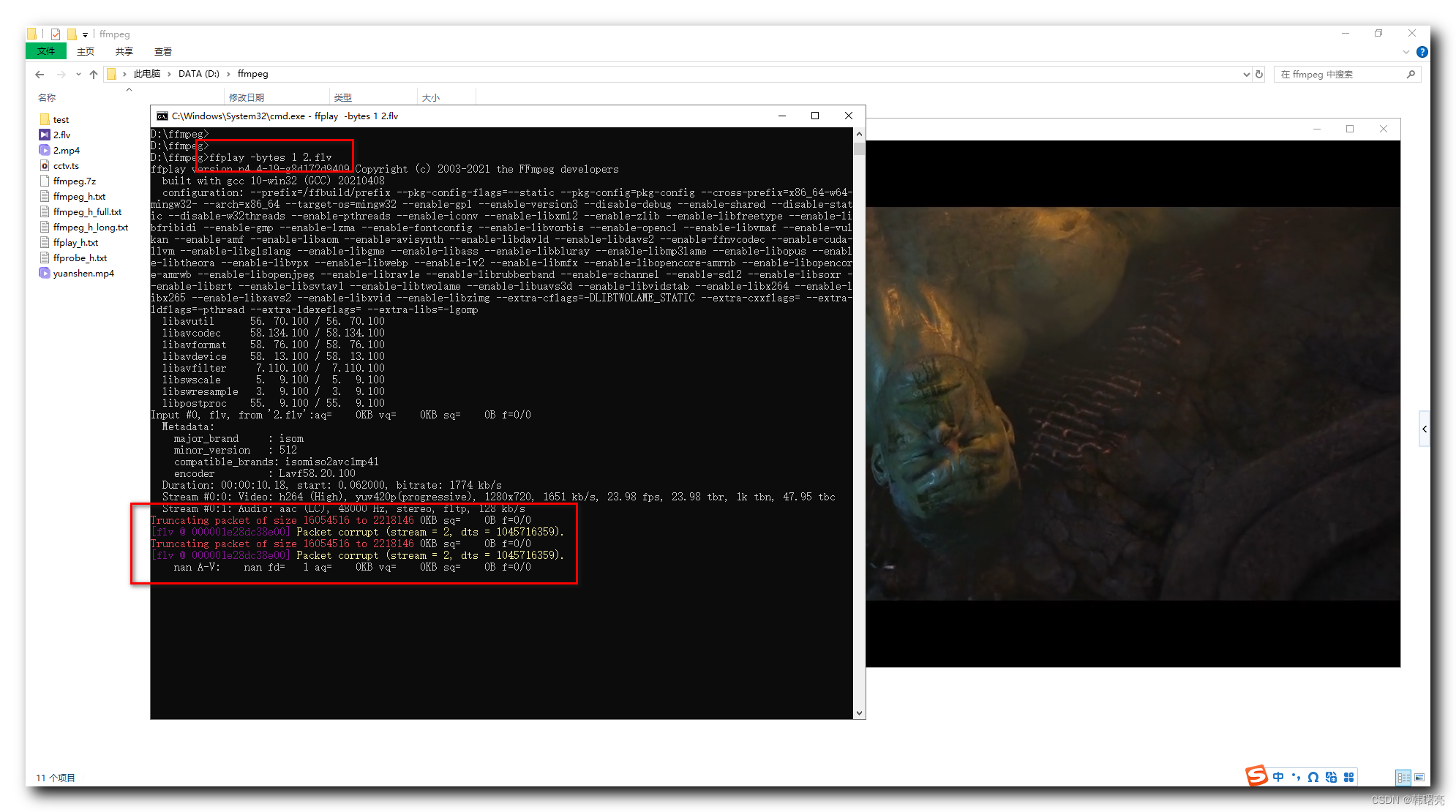
Task: Open the 文件 menu tab
Action: pyautogui.click(x=45, y=51)
